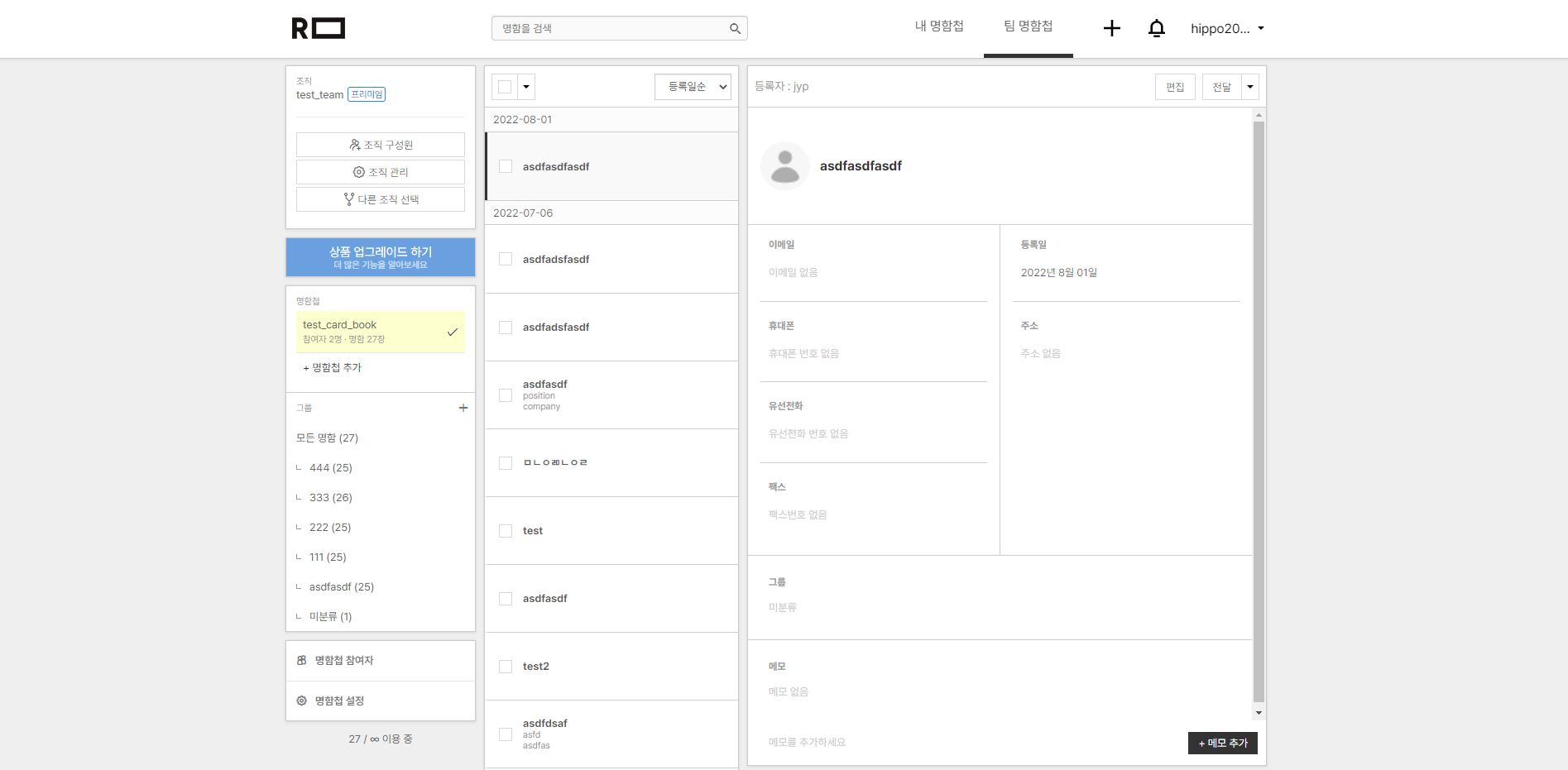Open the dropdown arrow beside 전달
Viewport: 1568px width, 770px height.
tap(1250, 87)
